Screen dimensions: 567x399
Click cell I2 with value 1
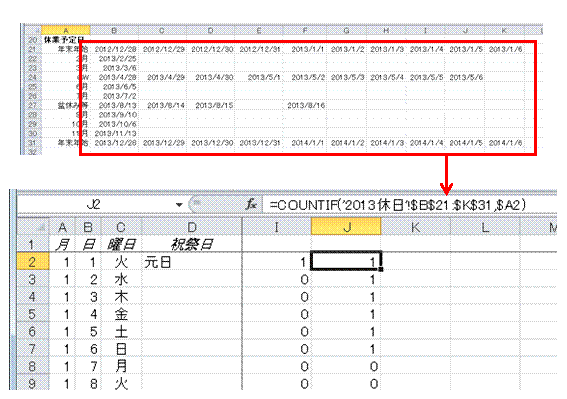[277, 262]
